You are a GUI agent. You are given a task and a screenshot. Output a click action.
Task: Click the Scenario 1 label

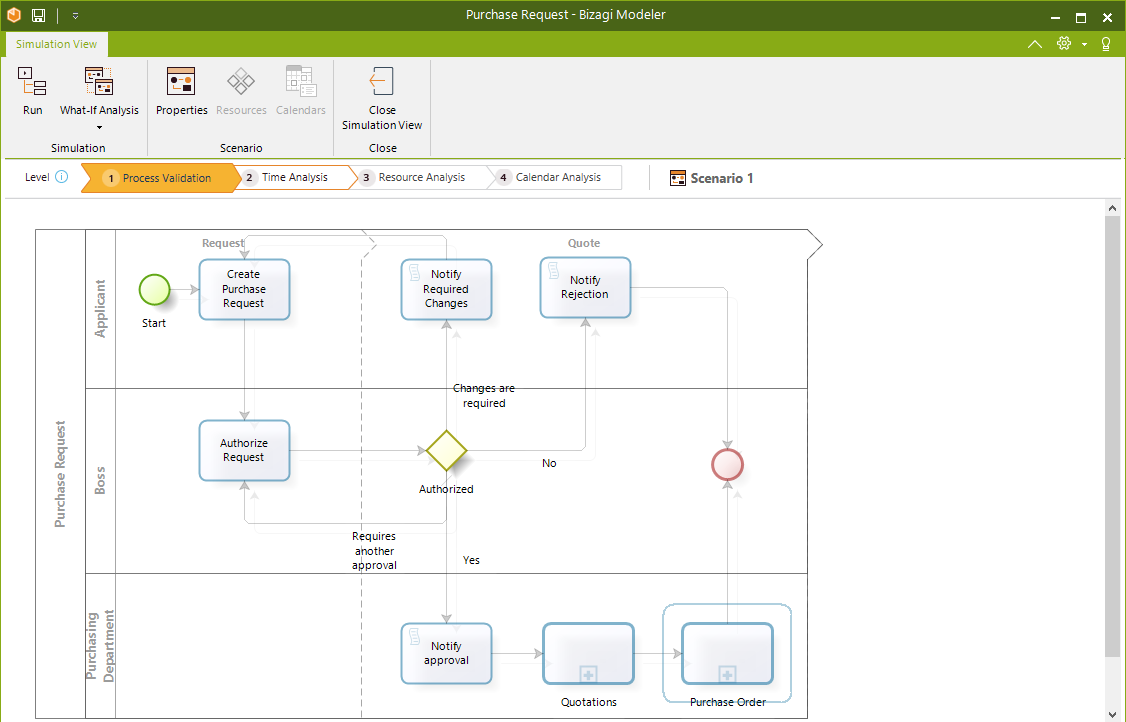pos(722,178)
